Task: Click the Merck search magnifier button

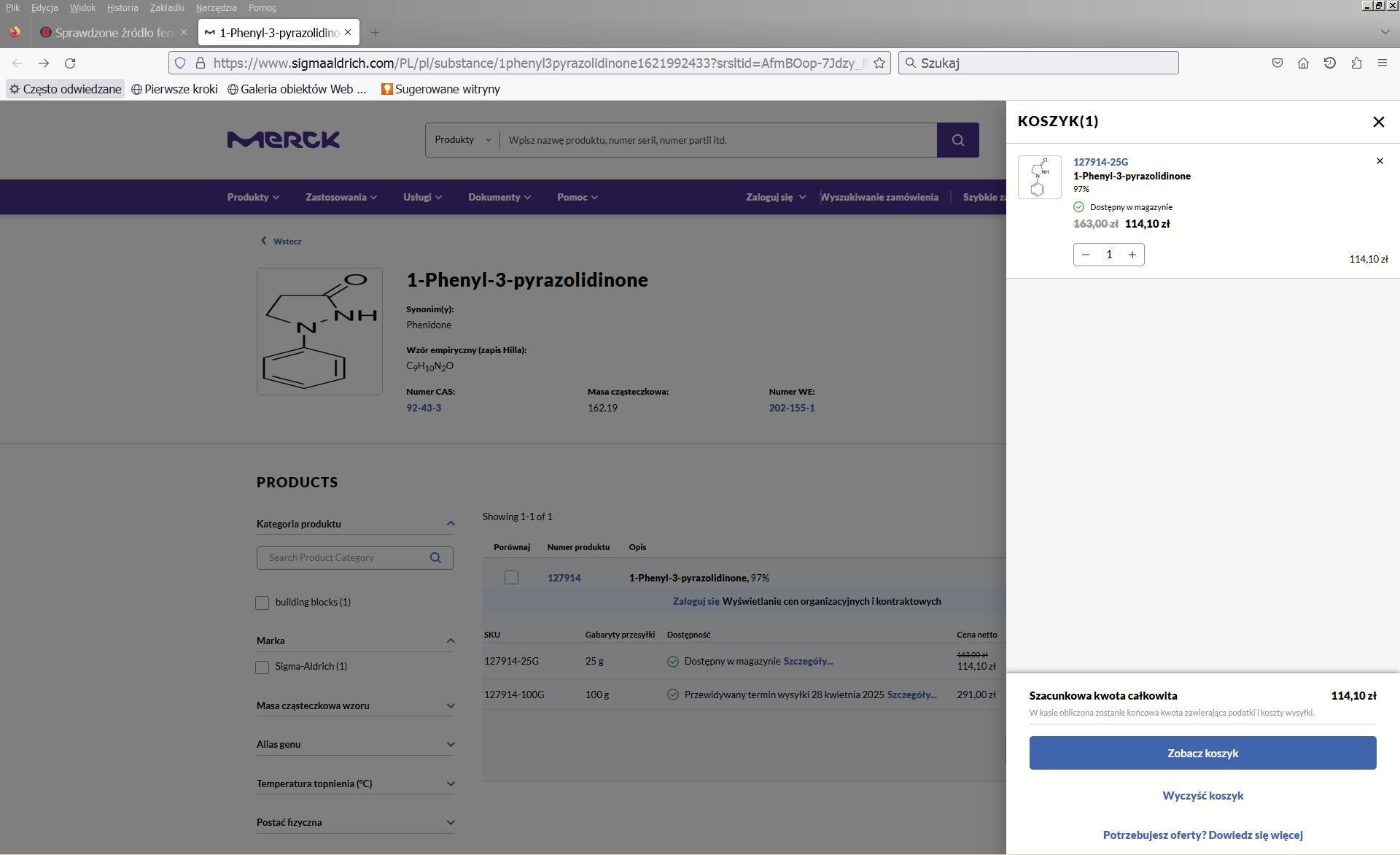Action: [957, 140]
